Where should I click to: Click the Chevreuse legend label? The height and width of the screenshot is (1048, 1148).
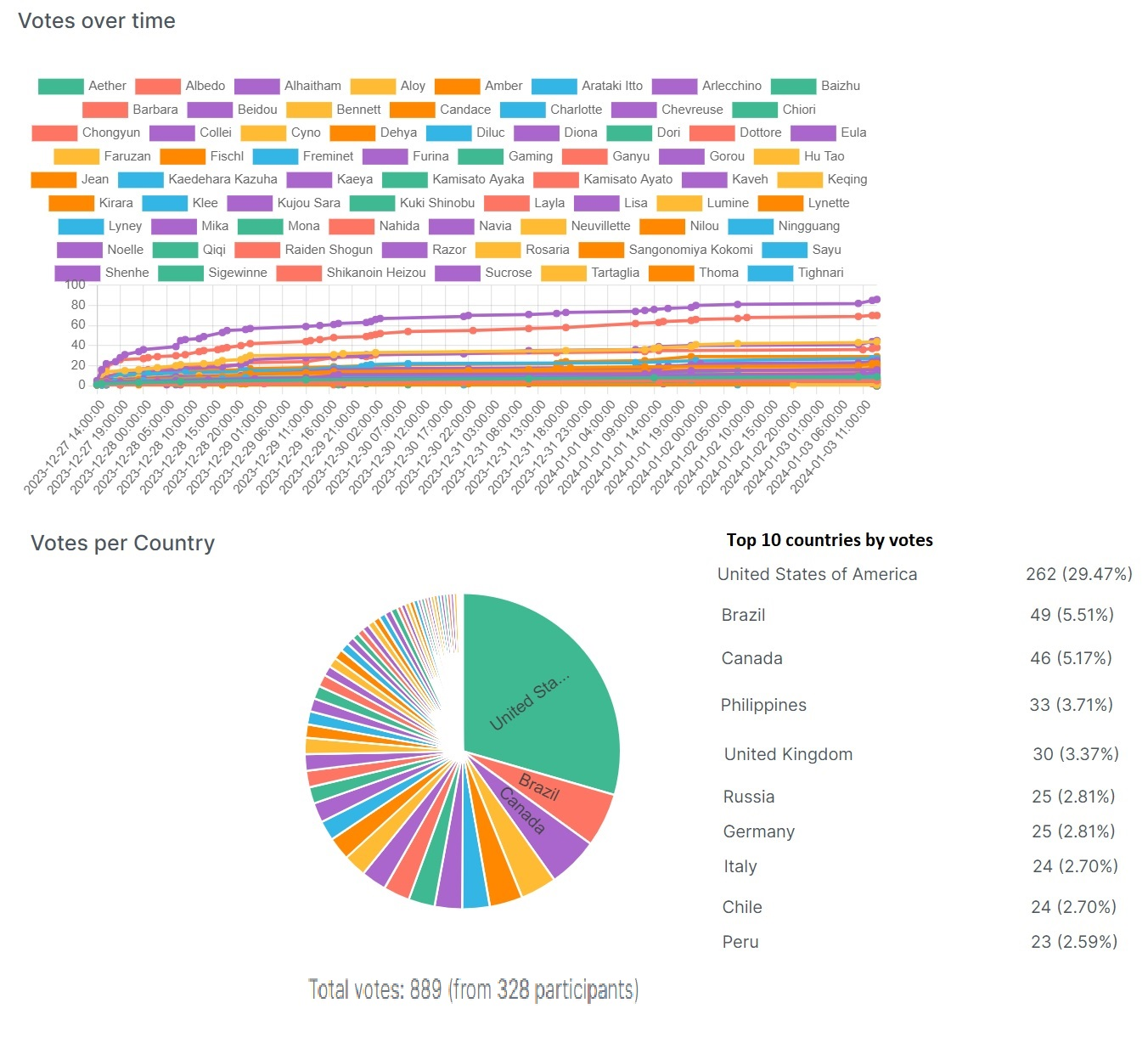tap(692, 110)
